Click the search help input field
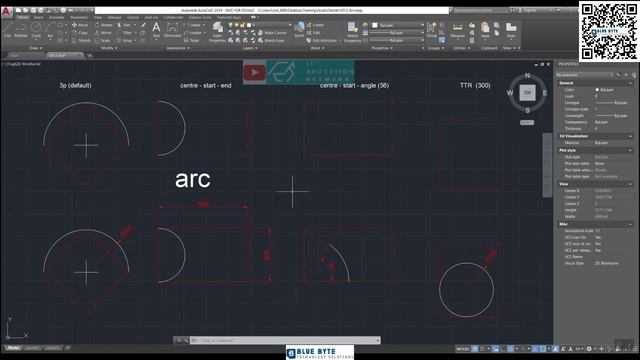The height and width of the screenshot is (360, 640). click(x=480, y=10)
